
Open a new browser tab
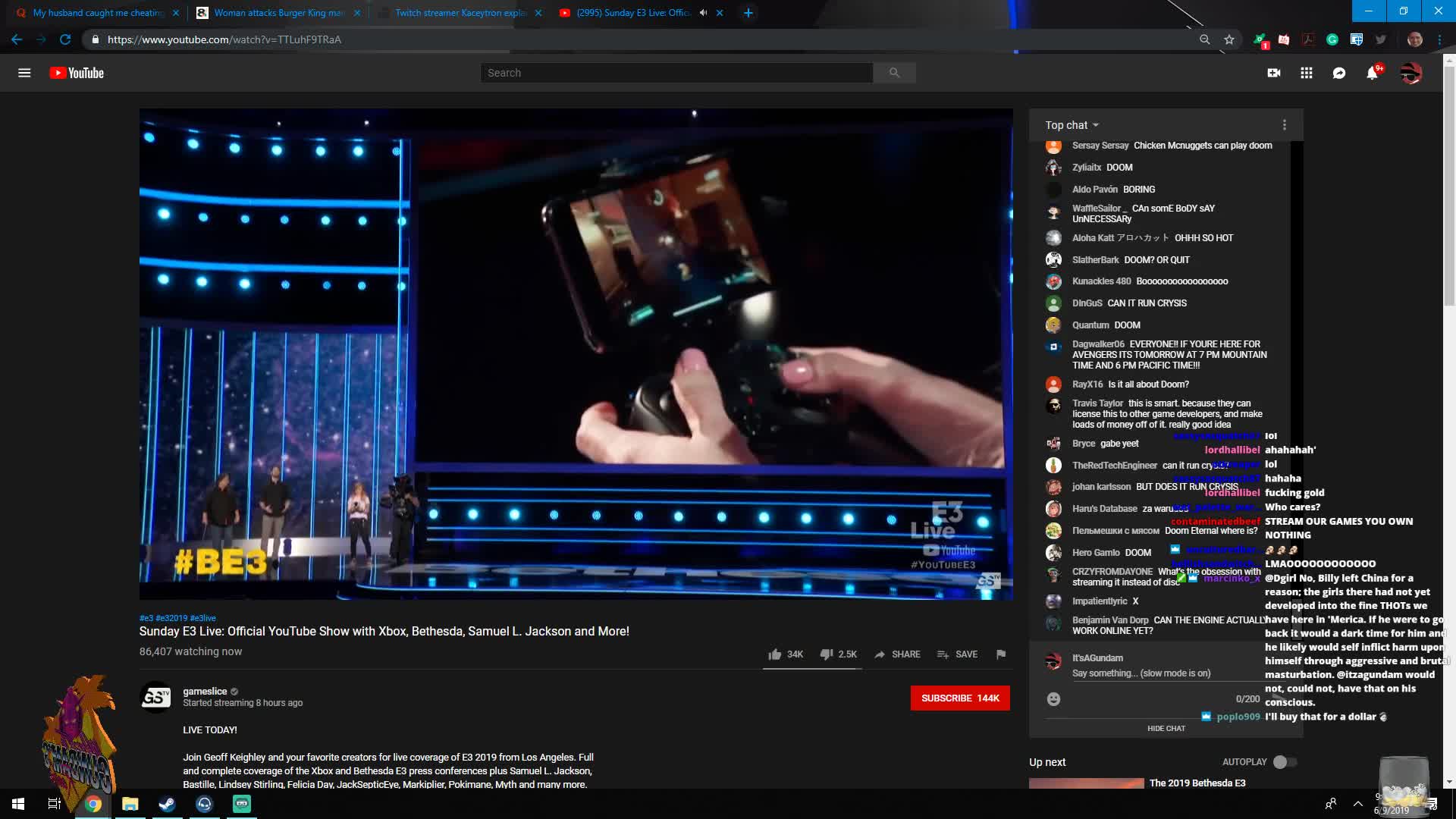[748, 13]
